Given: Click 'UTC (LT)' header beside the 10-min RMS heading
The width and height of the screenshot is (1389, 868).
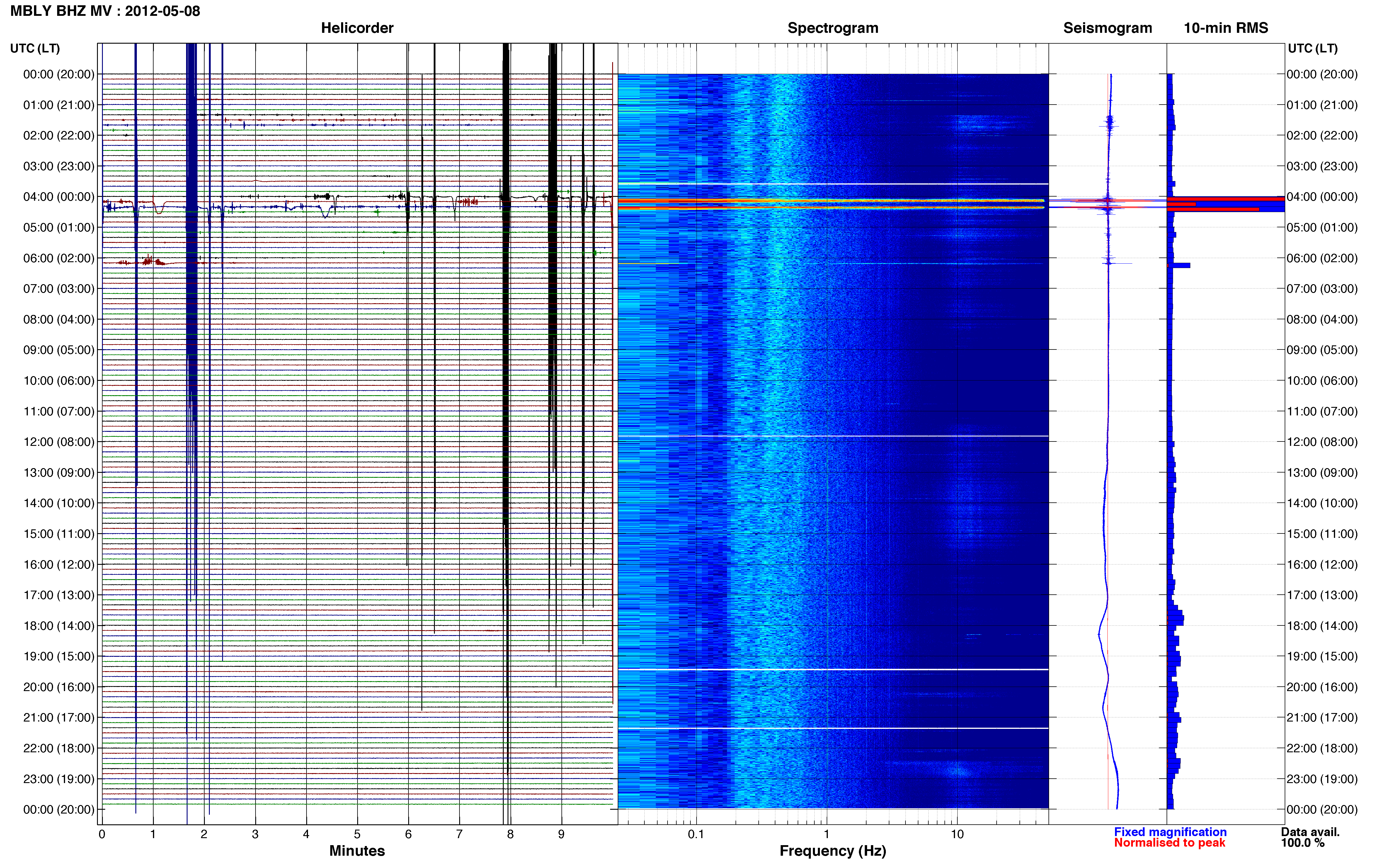Looking at the screenshot, I should pos(1313,48).
